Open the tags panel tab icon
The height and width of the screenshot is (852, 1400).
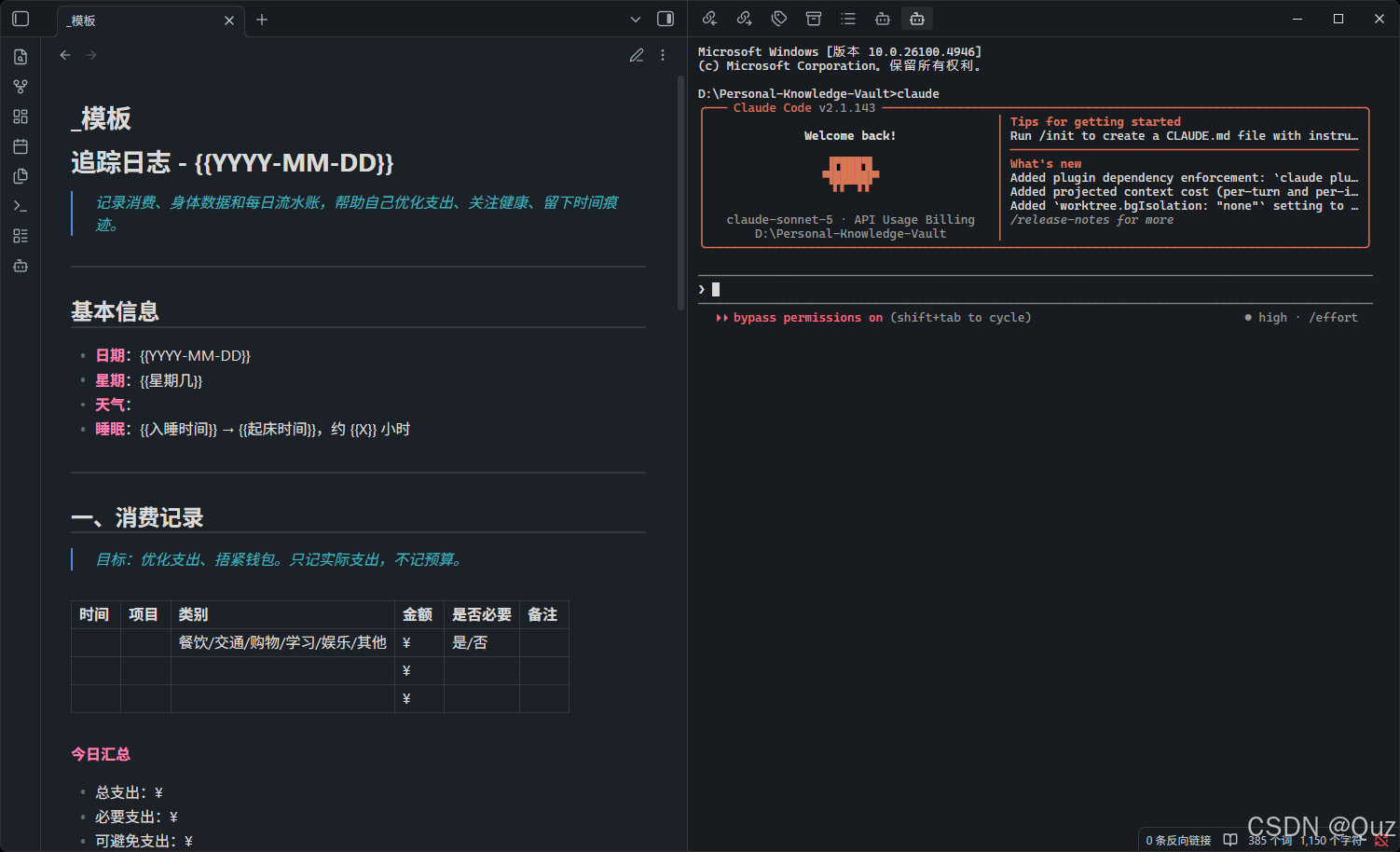779,19
